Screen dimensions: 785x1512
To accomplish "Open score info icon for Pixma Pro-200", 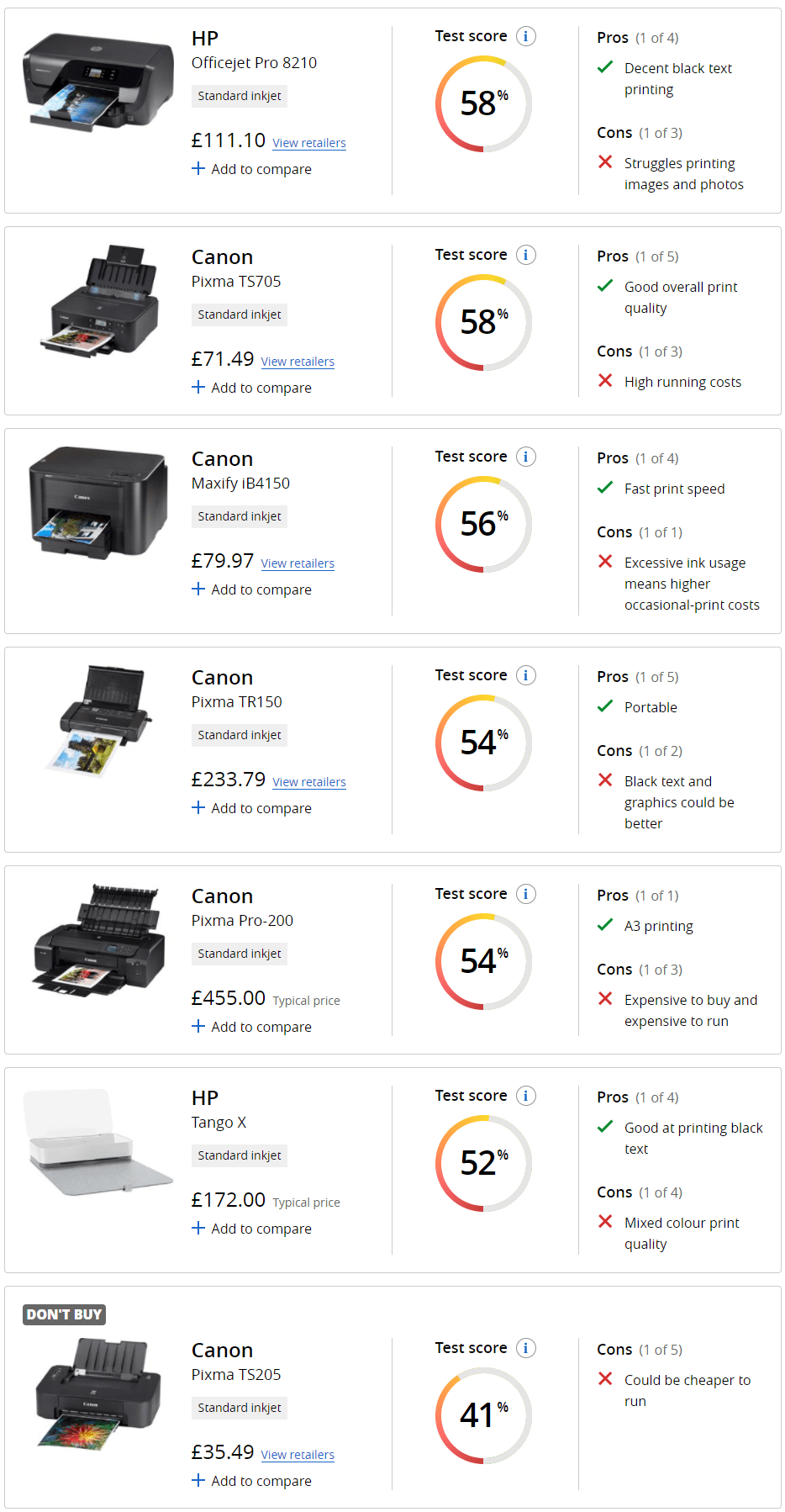I will click(x=526, y=894).
